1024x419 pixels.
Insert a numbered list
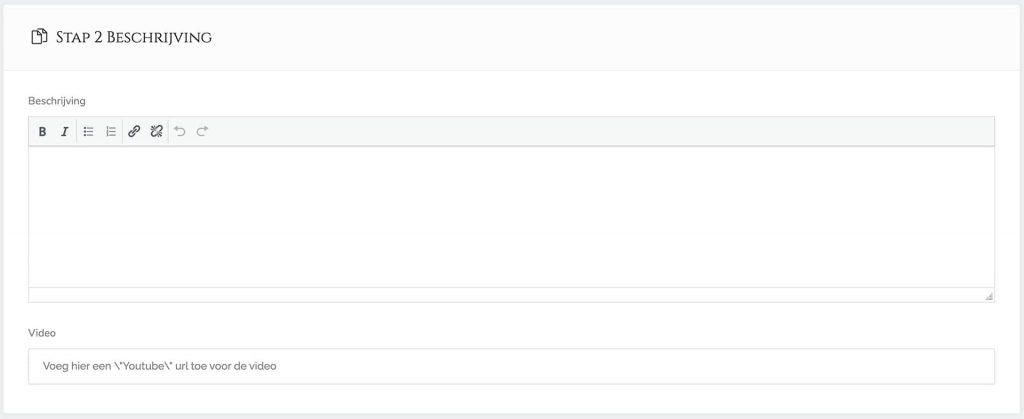pyautogui.click(x=111, y=132)
